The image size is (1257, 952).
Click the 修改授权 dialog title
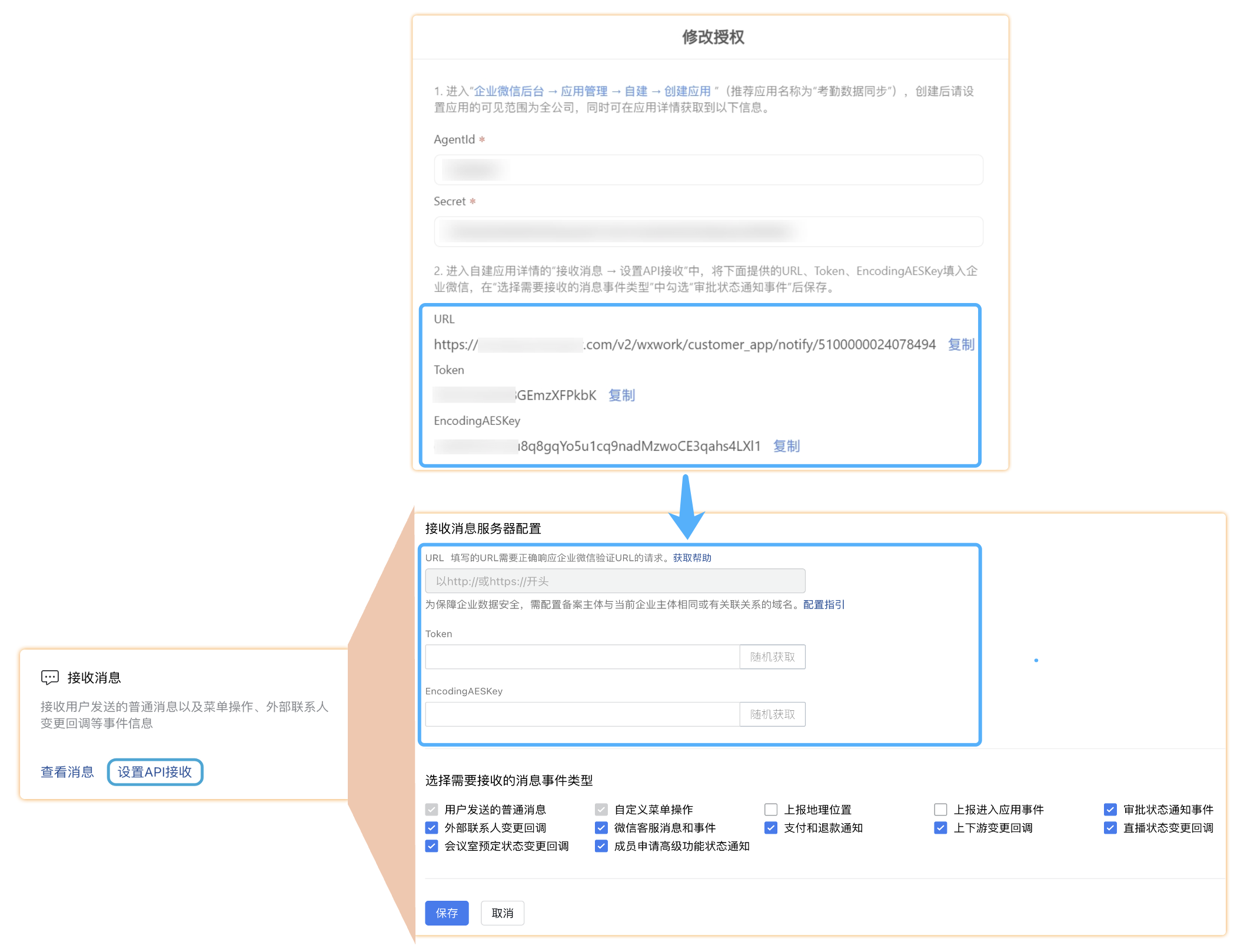coord(713,37)
